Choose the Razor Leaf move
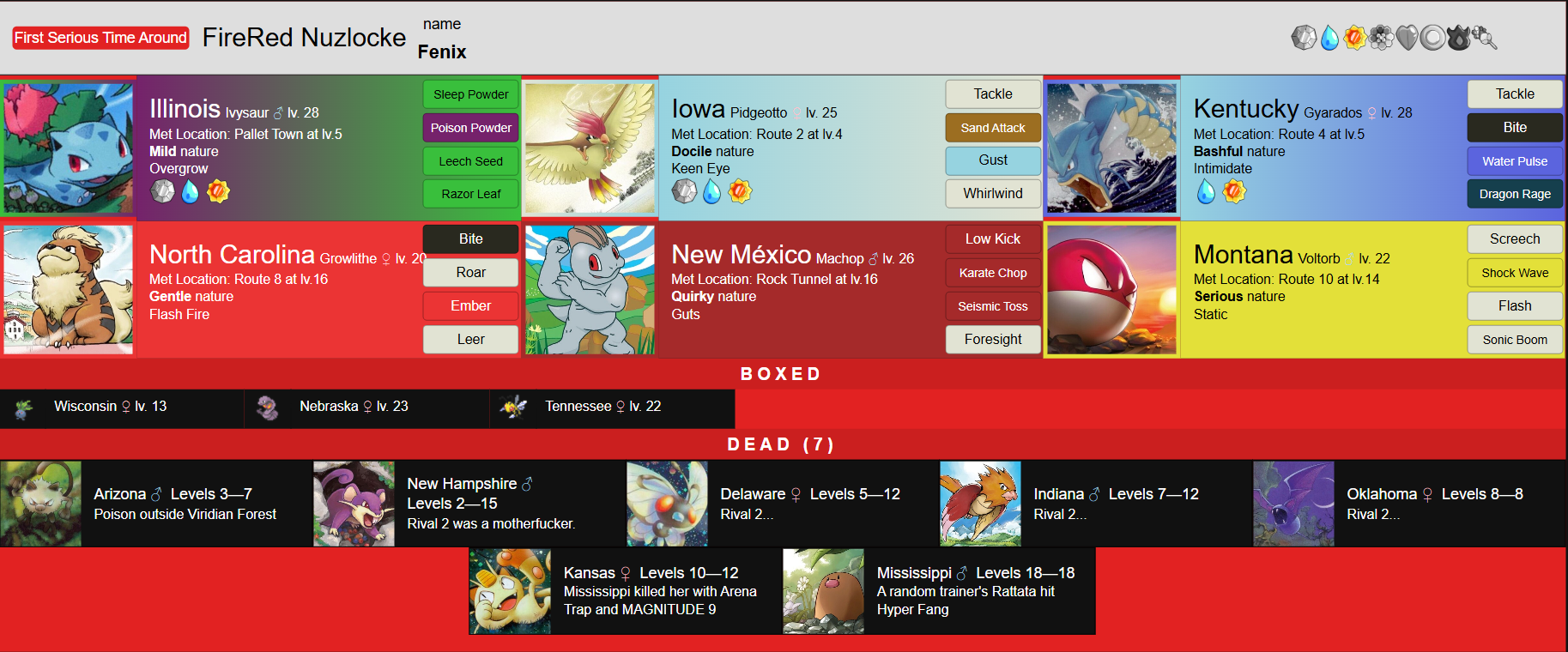The height and width of the screenshot is (652, 1568). point(471,194)
